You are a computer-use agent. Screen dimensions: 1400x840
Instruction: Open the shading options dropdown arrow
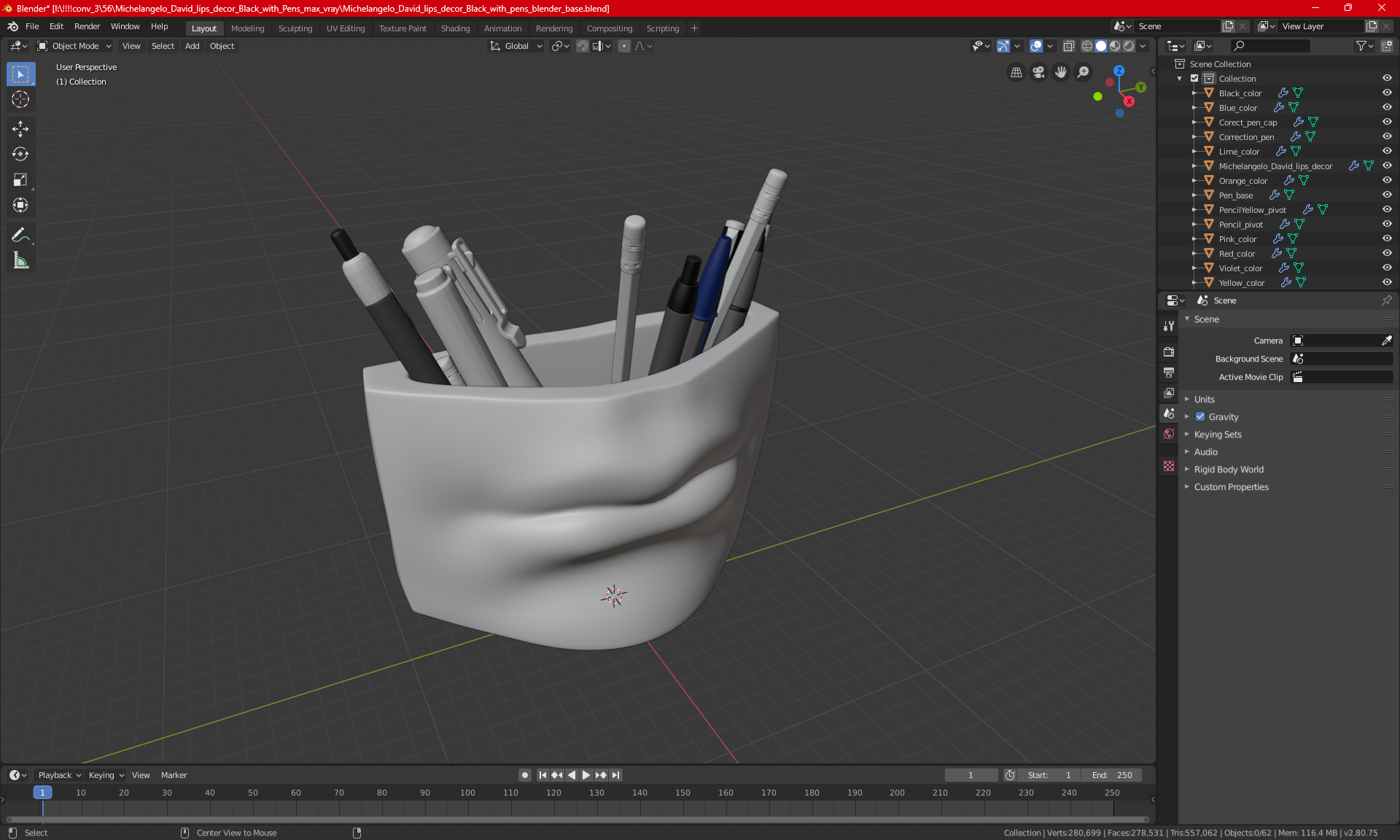(x=1143, y=46)
